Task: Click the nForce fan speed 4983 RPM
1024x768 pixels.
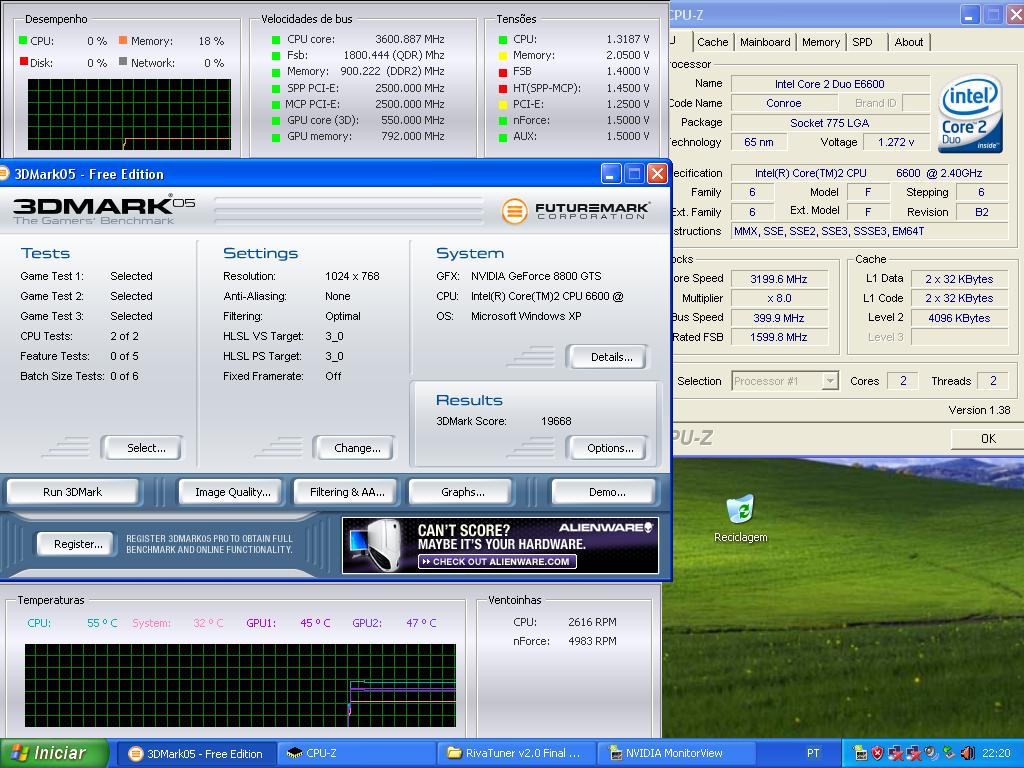Action: point(592,641)
